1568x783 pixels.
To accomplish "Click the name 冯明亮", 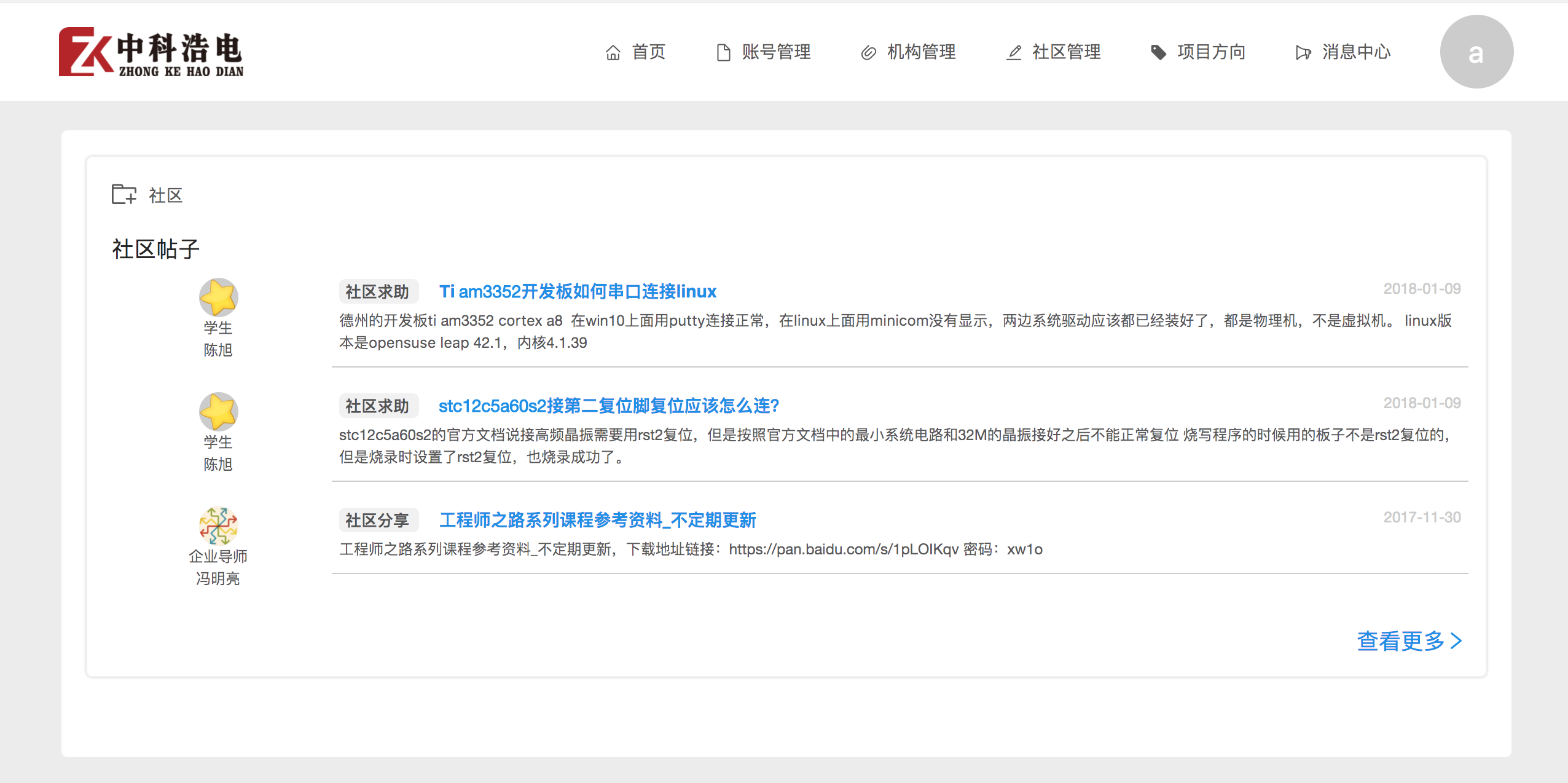I will coord(218,578).
